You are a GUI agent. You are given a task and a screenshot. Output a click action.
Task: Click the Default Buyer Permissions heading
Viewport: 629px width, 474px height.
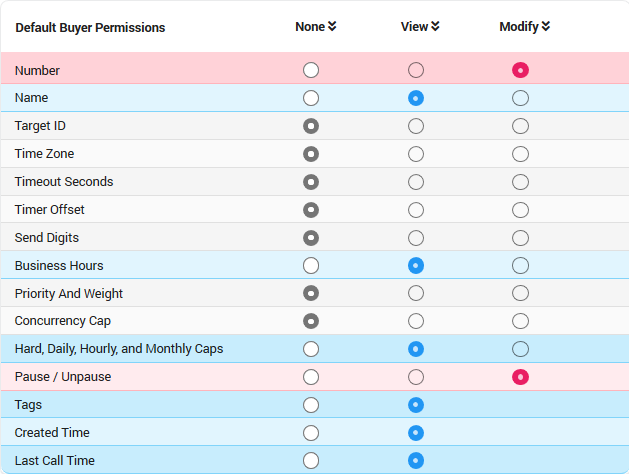coord(90,28)
